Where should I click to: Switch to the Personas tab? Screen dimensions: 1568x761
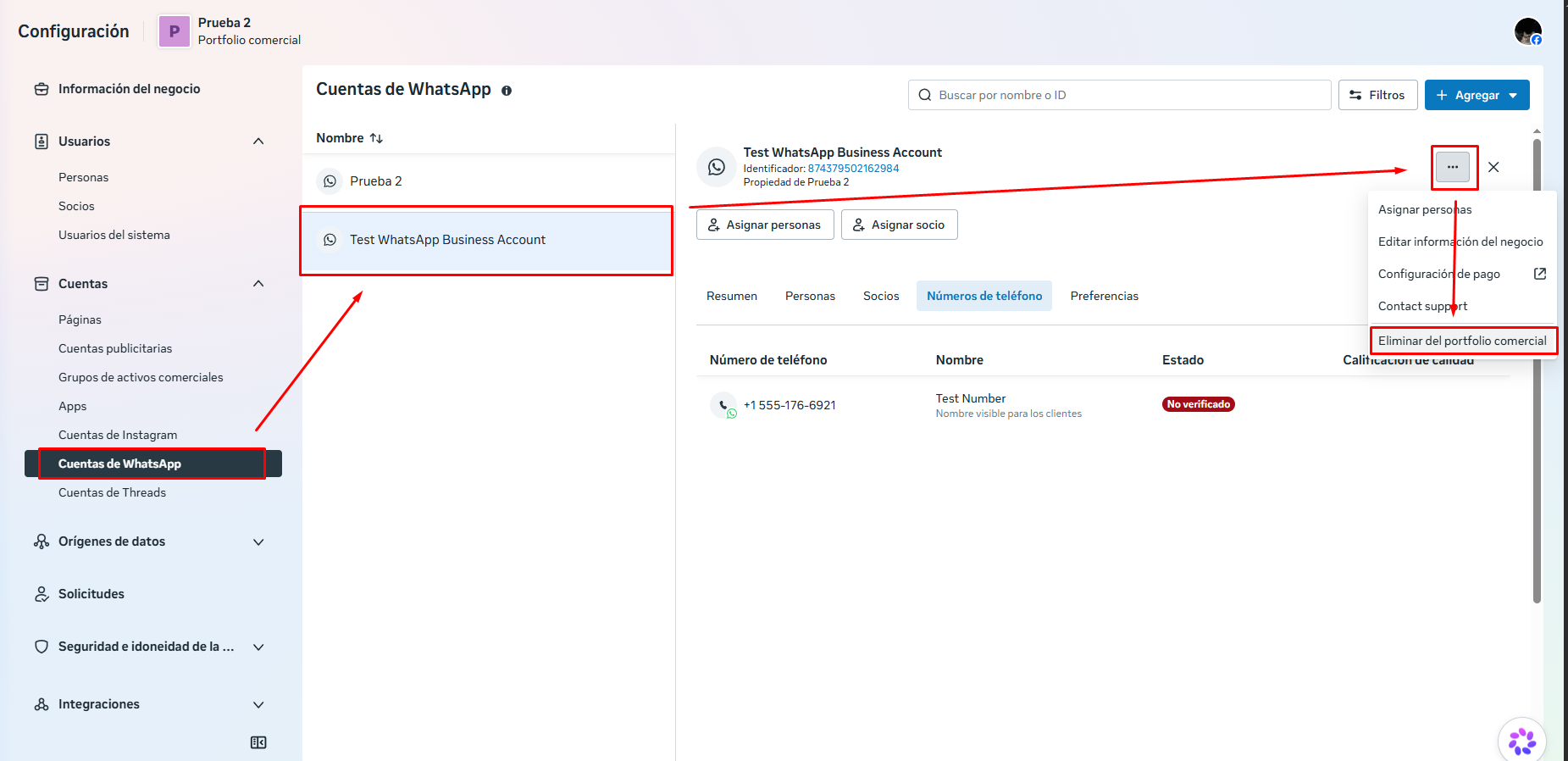[x=810, y=296]
